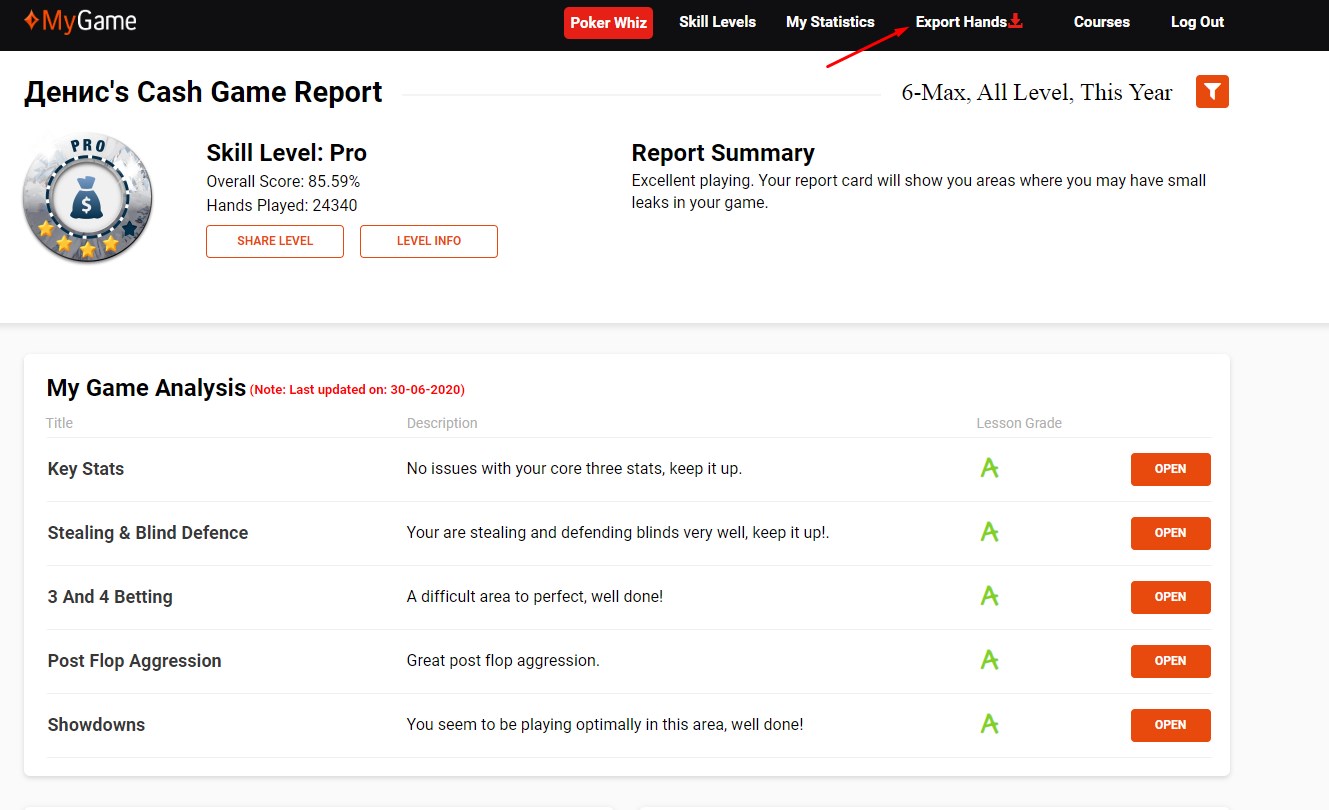Screen dimensions: 1329x810
Task: Click the MyGame logo
Action: click(80, 21)
